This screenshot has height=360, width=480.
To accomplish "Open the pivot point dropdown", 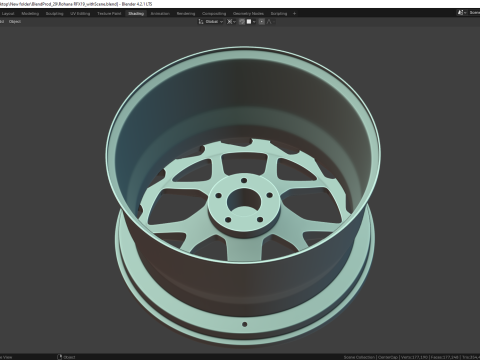I will 231,22.
